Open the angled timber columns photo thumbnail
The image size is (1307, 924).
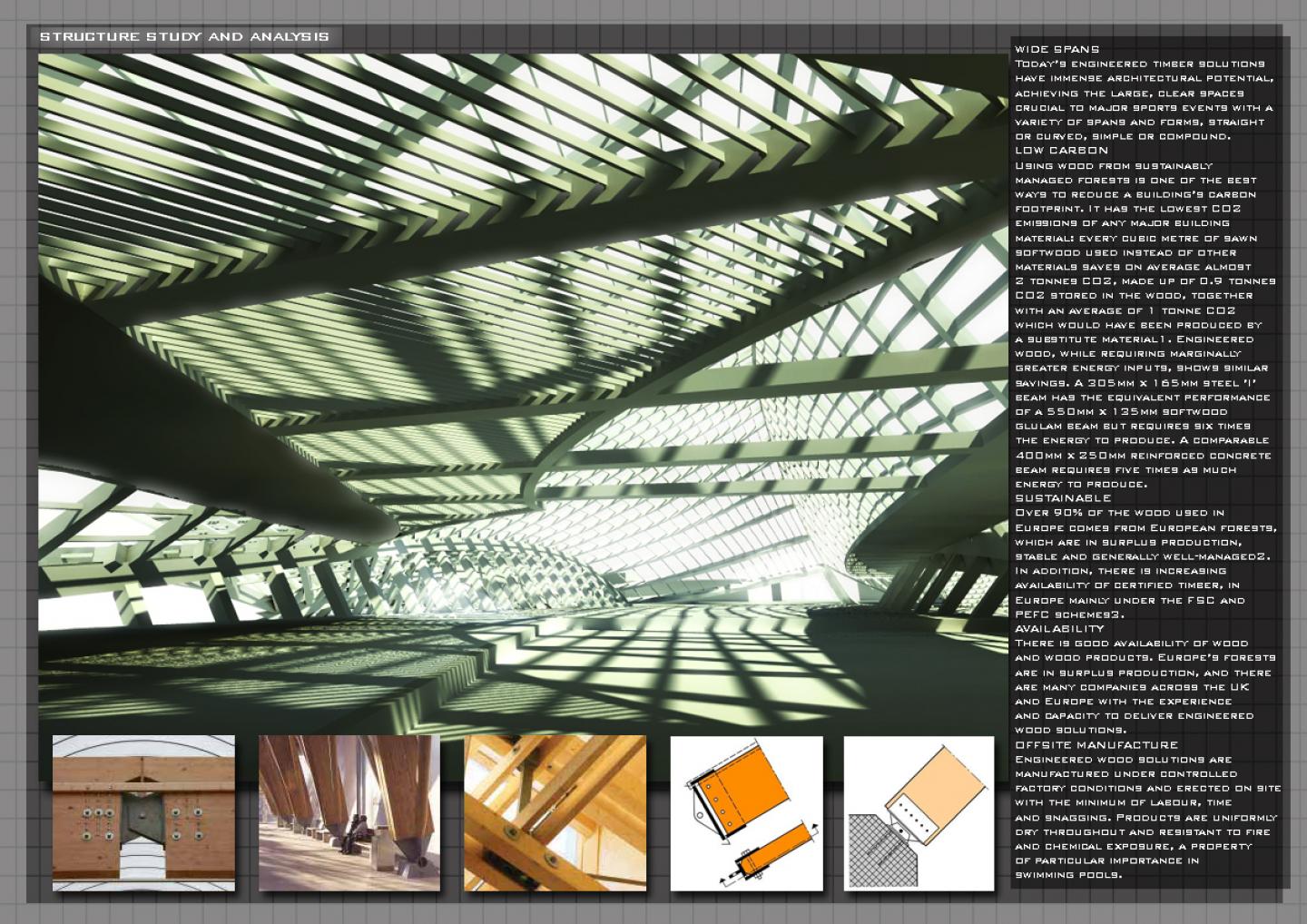pyautogui.click(x=349, y=812)
